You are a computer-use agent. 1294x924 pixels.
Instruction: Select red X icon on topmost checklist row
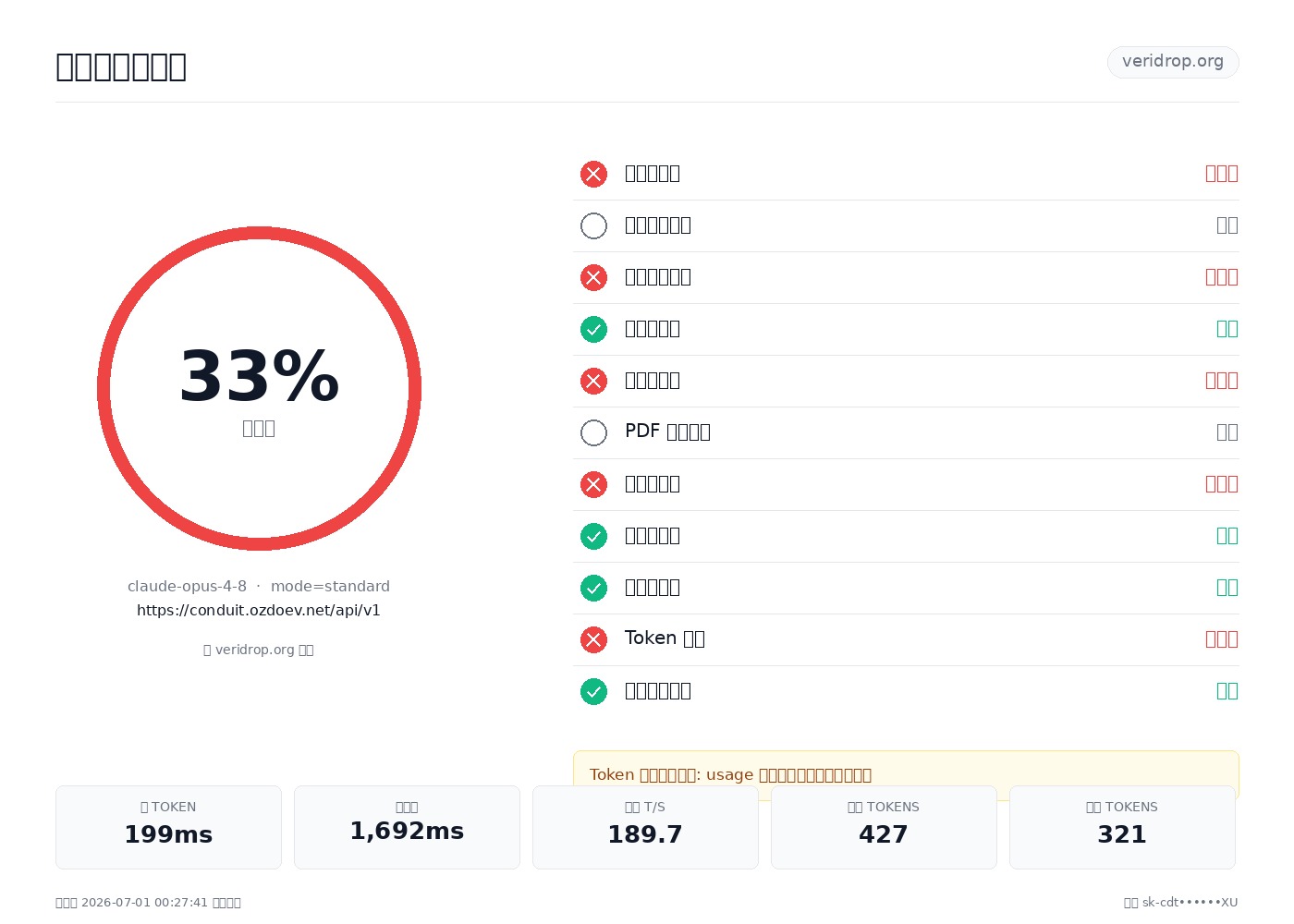click(593, 174)
